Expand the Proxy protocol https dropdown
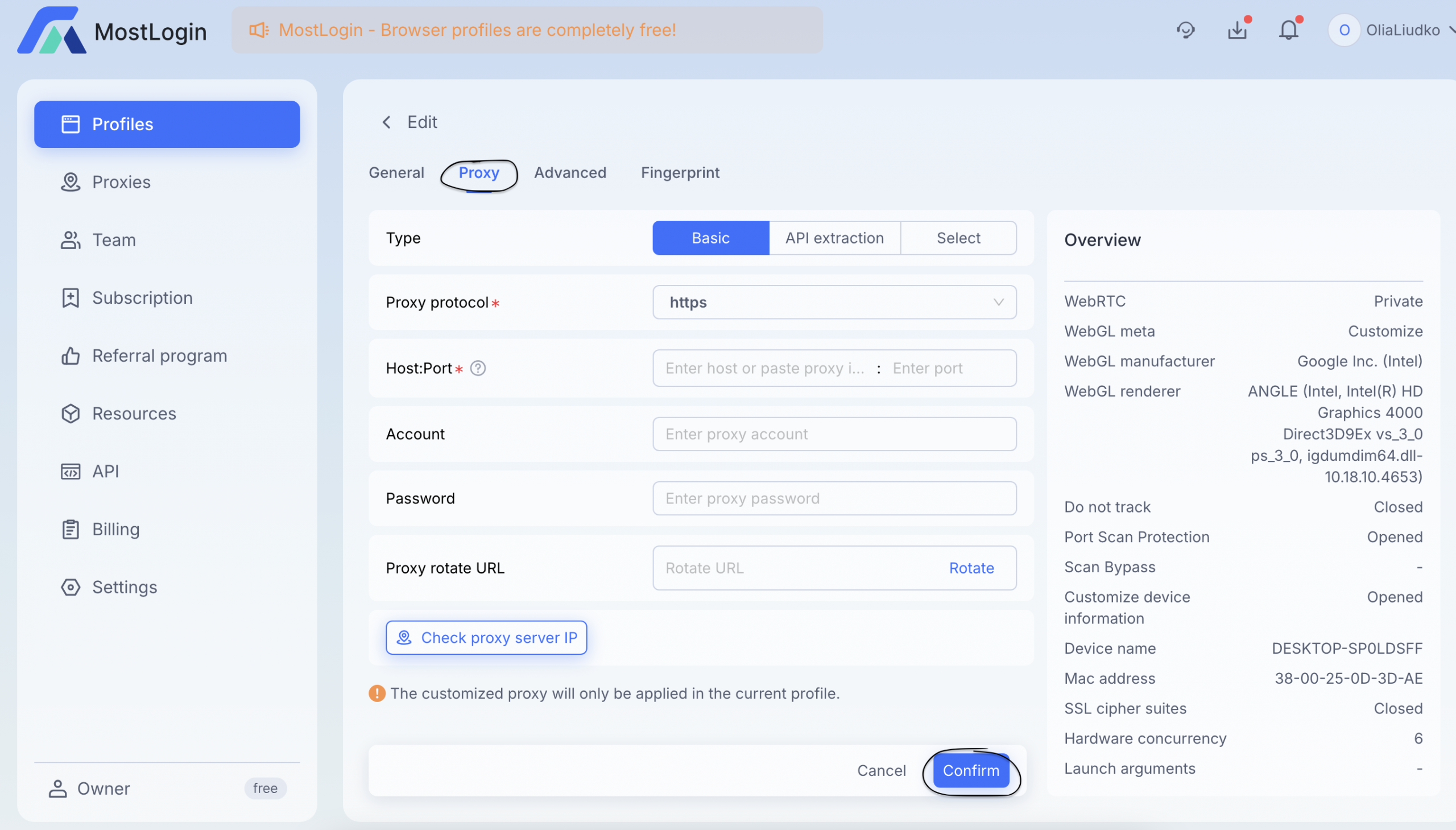Image resolution: width=1456 pixels, height=830 pixels. tap(834, 302)
